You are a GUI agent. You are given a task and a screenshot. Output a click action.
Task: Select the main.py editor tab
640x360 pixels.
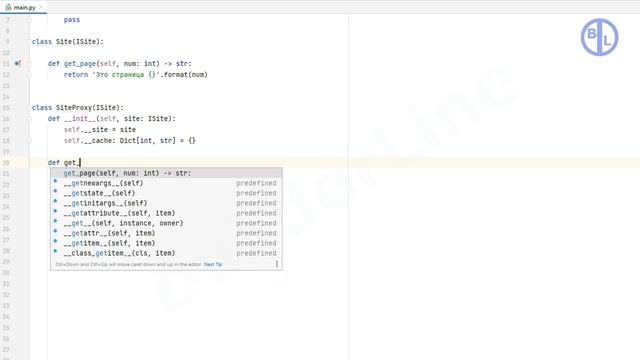[24, 7]
